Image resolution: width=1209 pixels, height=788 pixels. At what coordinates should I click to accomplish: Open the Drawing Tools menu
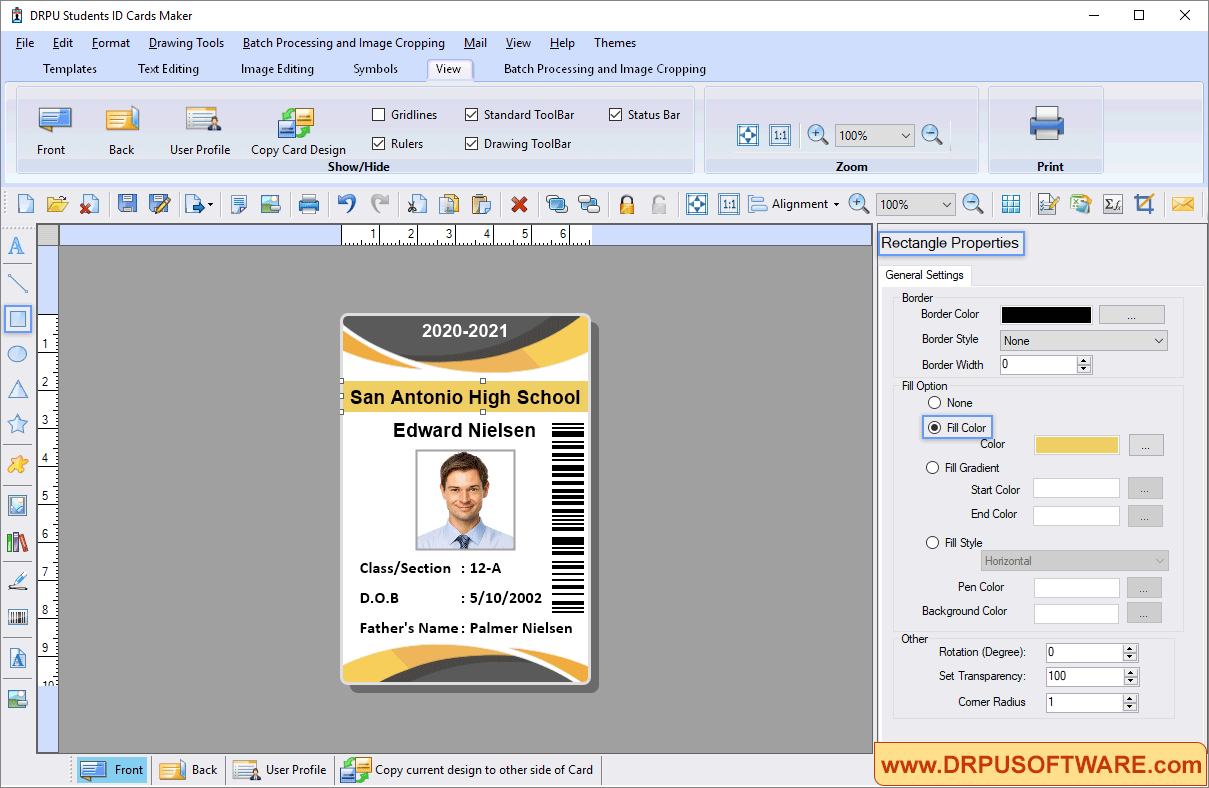(x=186, y=43)
